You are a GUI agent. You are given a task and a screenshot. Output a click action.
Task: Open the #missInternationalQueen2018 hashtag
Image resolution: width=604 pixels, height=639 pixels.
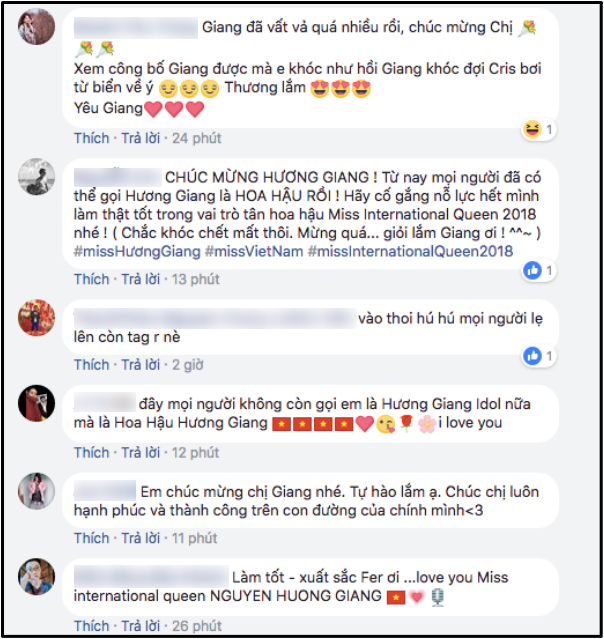pos(410,251)
